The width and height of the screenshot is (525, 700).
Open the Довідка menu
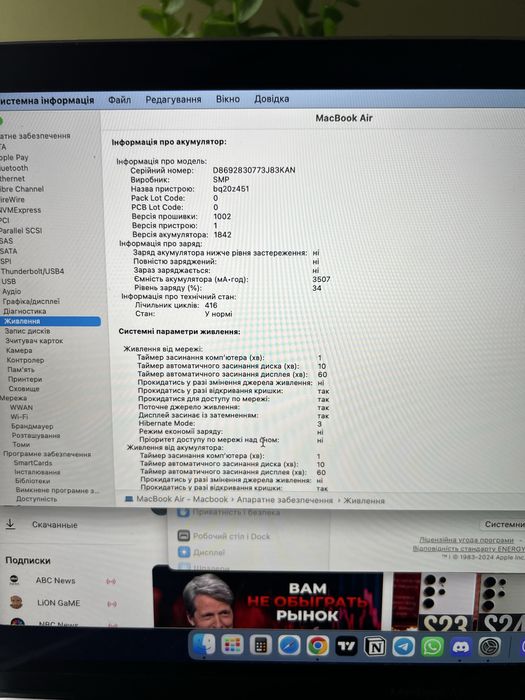point(271,99)
